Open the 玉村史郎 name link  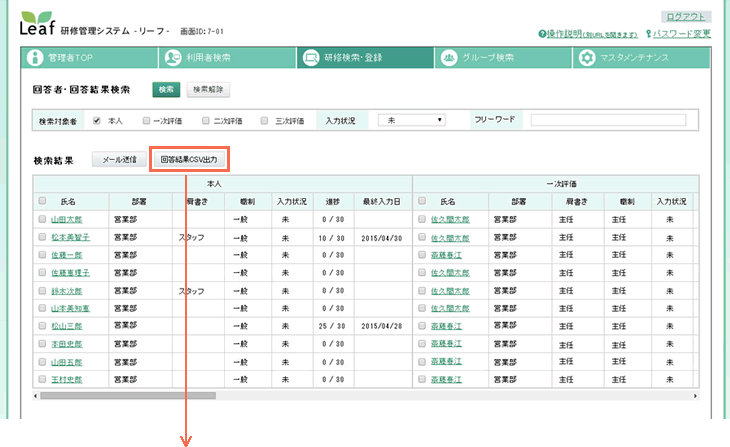pyautogui.click(x=67, y=379)
